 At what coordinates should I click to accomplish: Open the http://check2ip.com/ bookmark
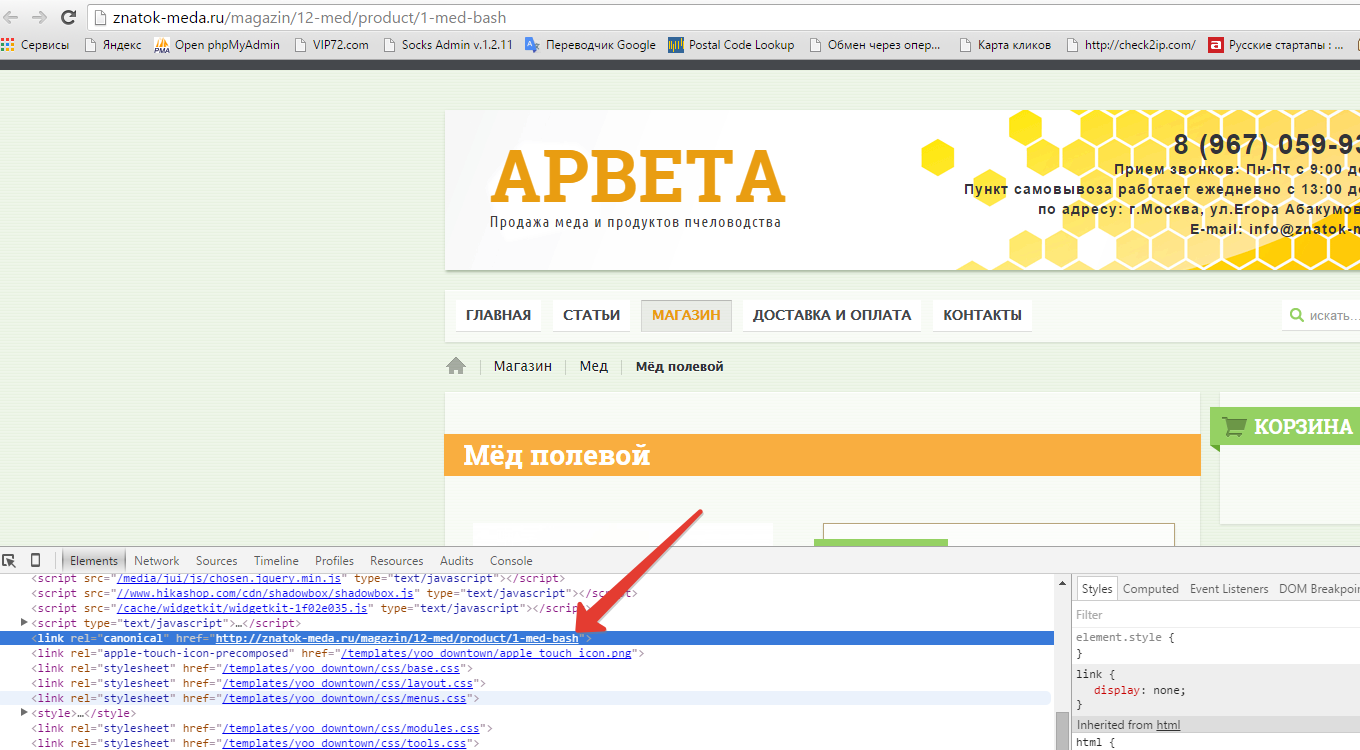coord(1130,45)
